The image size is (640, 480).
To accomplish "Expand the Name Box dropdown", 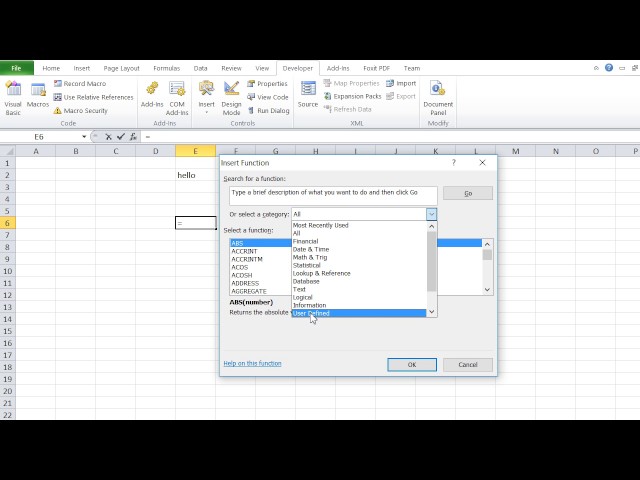I will pos(84,137).
